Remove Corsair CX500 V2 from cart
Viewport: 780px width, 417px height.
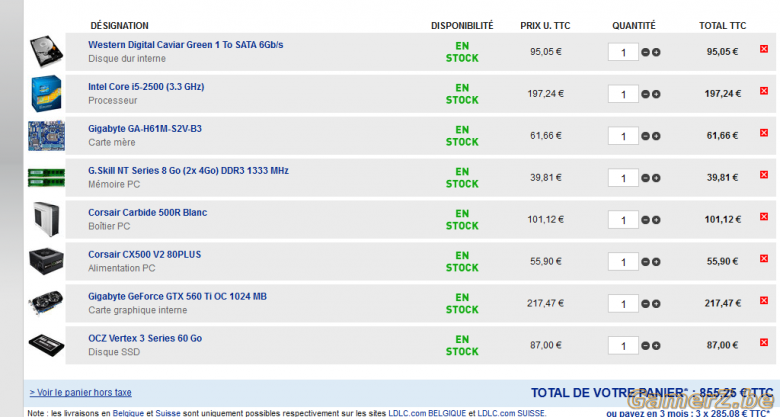click(x=764, y=258)
